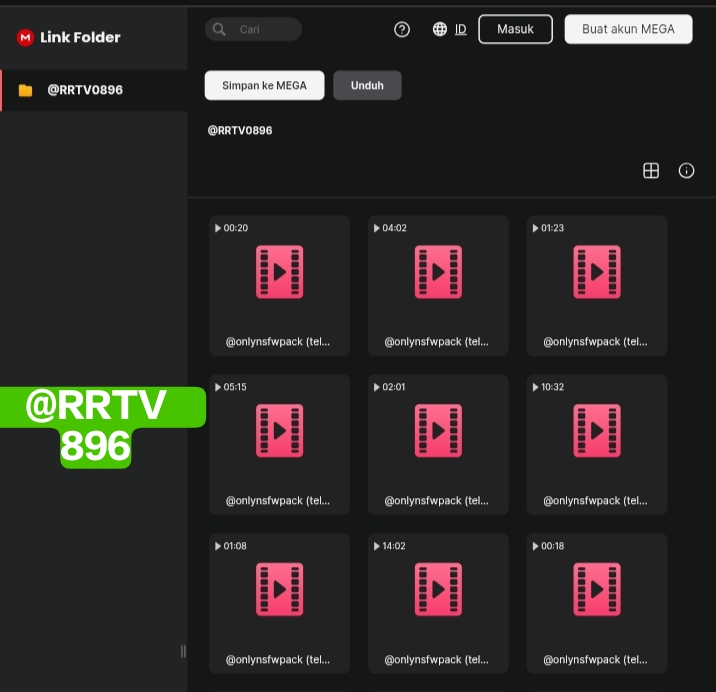Click the sidebar resize handle
Screen dimensions: 716x692
click(183, 651)
